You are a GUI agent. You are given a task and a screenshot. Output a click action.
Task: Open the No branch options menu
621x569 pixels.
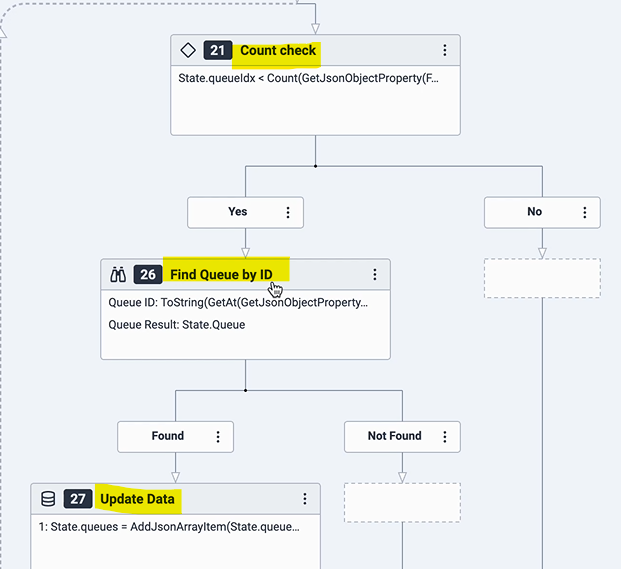(x=585, y=212)
